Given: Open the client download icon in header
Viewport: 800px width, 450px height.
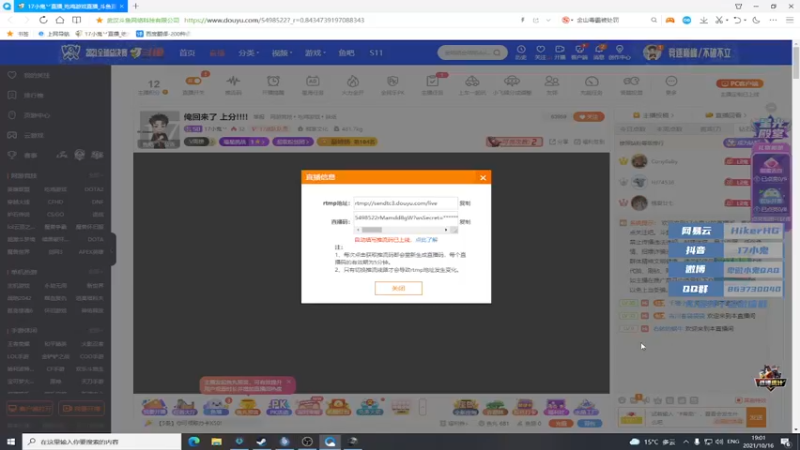Looking at the screenshot, I should tap(580, 53).
